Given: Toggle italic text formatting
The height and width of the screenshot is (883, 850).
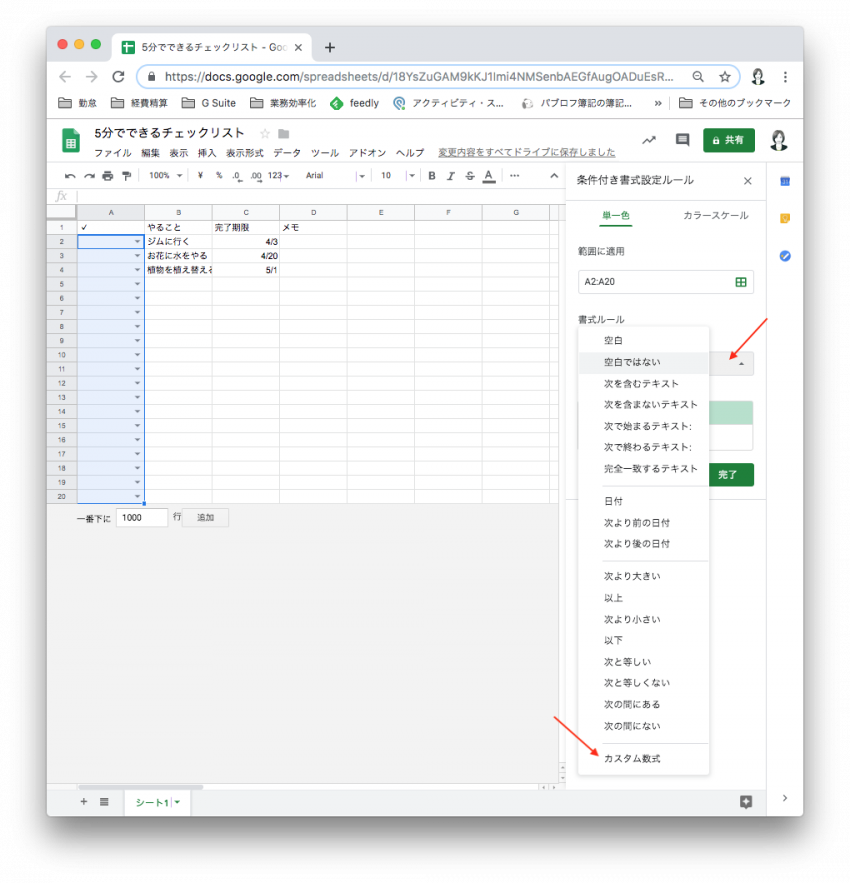Looking at the screenshot, I should coord(451,176).
